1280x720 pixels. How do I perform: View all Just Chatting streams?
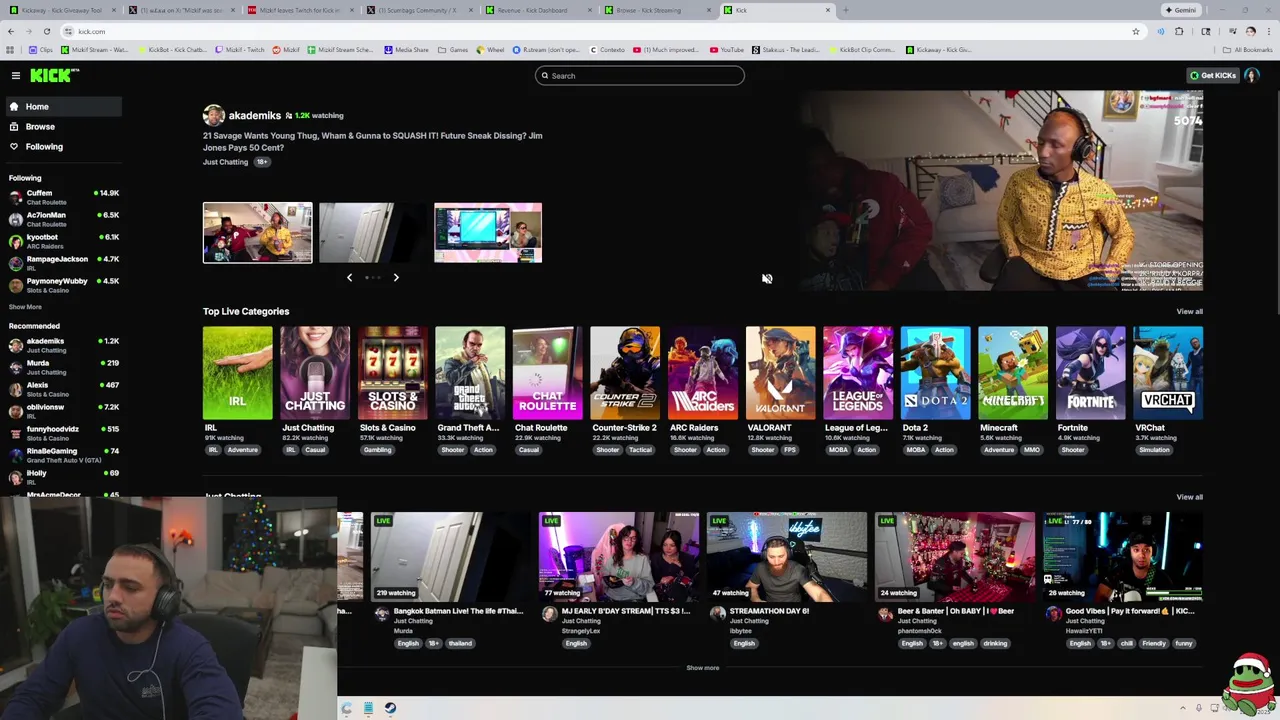(x=1189, y=497)
